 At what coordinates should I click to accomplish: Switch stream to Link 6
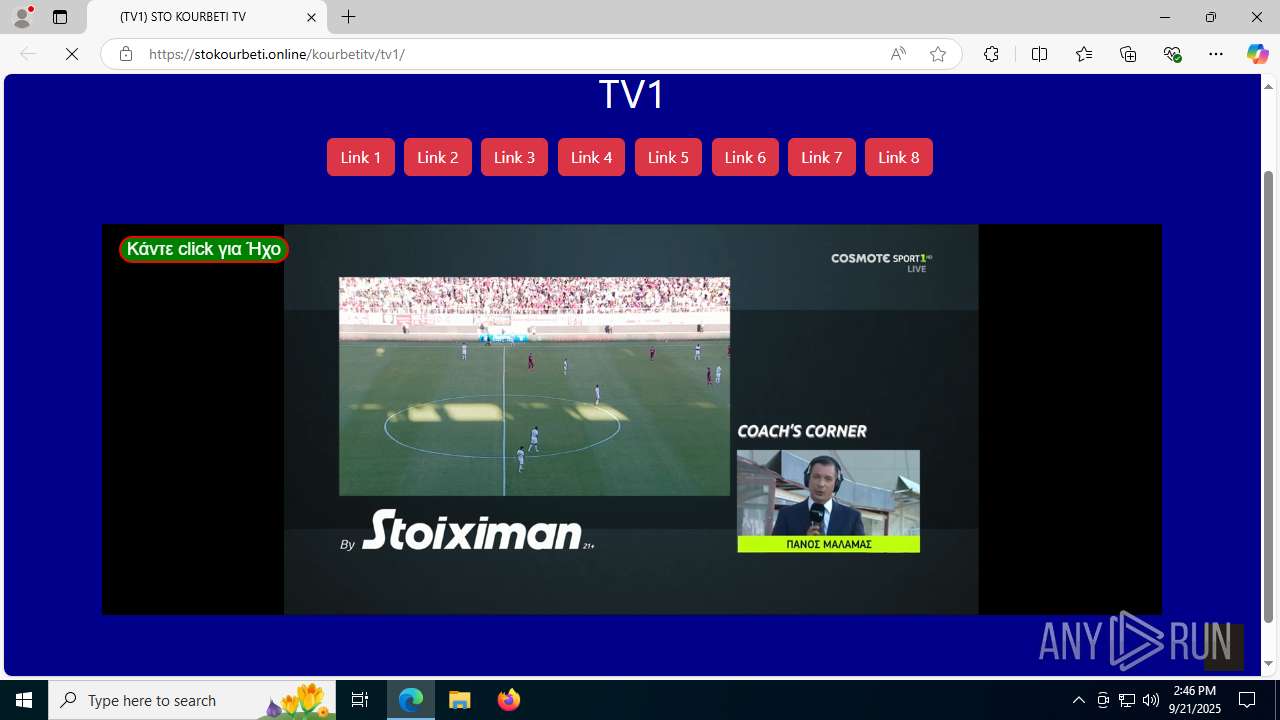click(x=745, y=157)
